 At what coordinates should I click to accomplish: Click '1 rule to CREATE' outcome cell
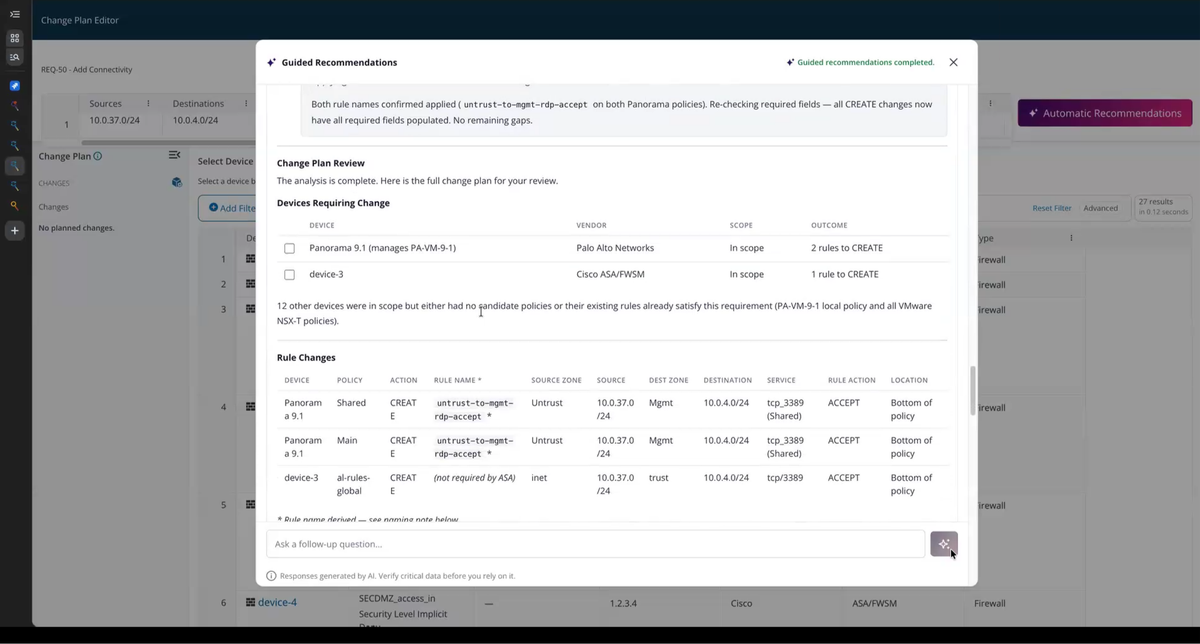pos(845,274)
